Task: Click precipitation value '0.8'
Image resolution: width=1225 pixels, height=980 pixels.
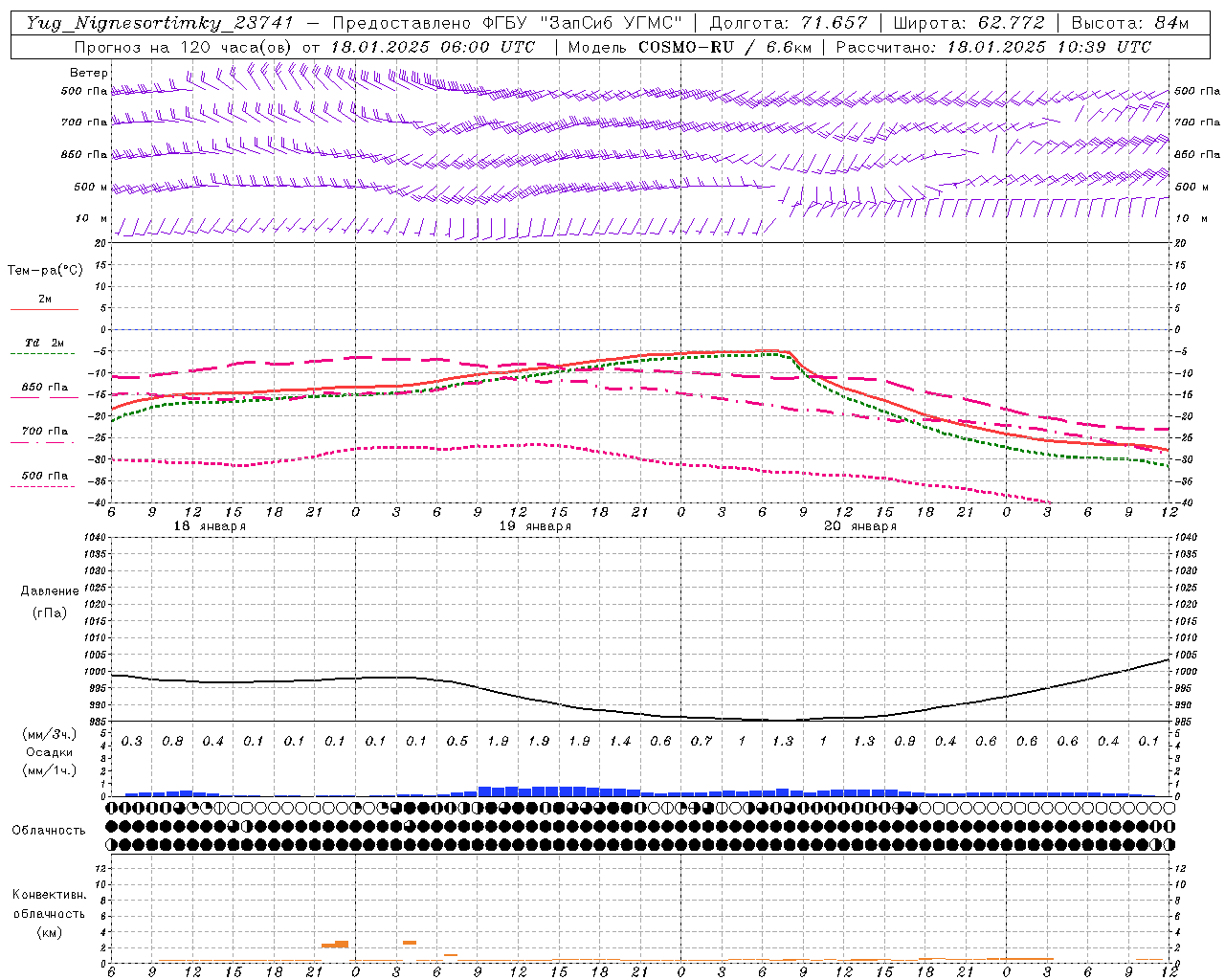Action: click(172, 742)
